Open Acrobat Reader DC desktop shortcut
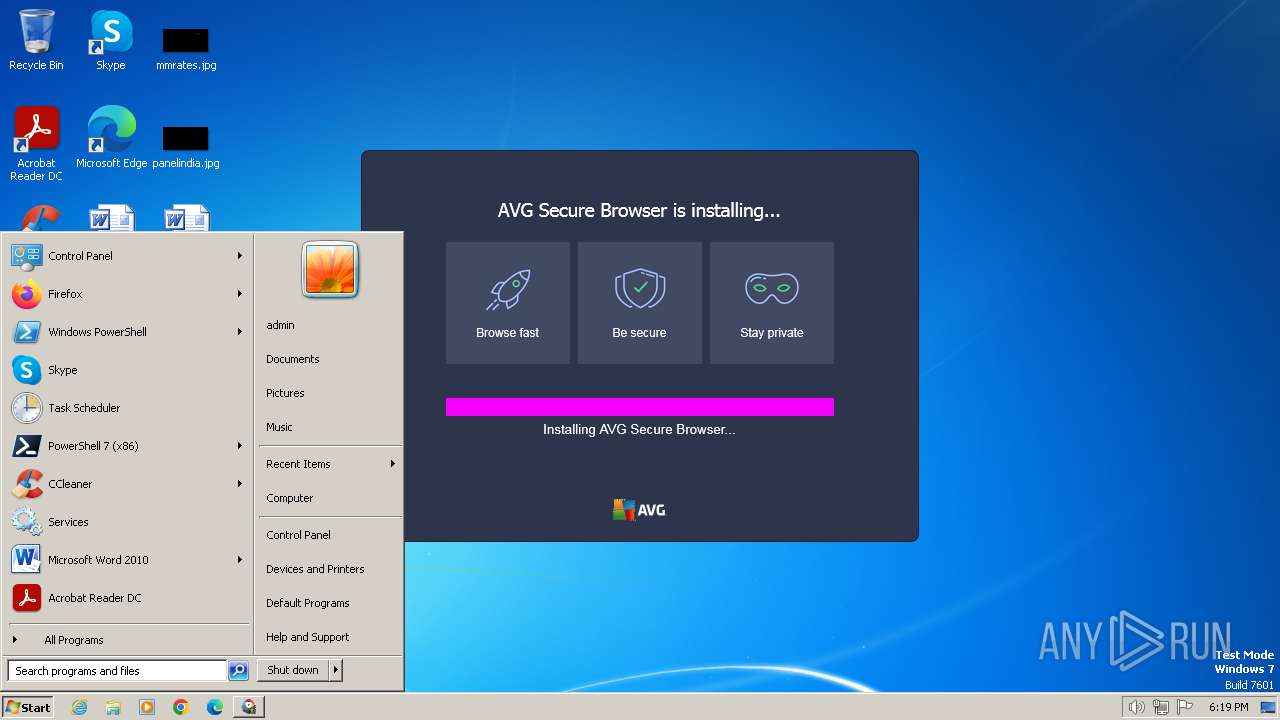 [36, 143]
